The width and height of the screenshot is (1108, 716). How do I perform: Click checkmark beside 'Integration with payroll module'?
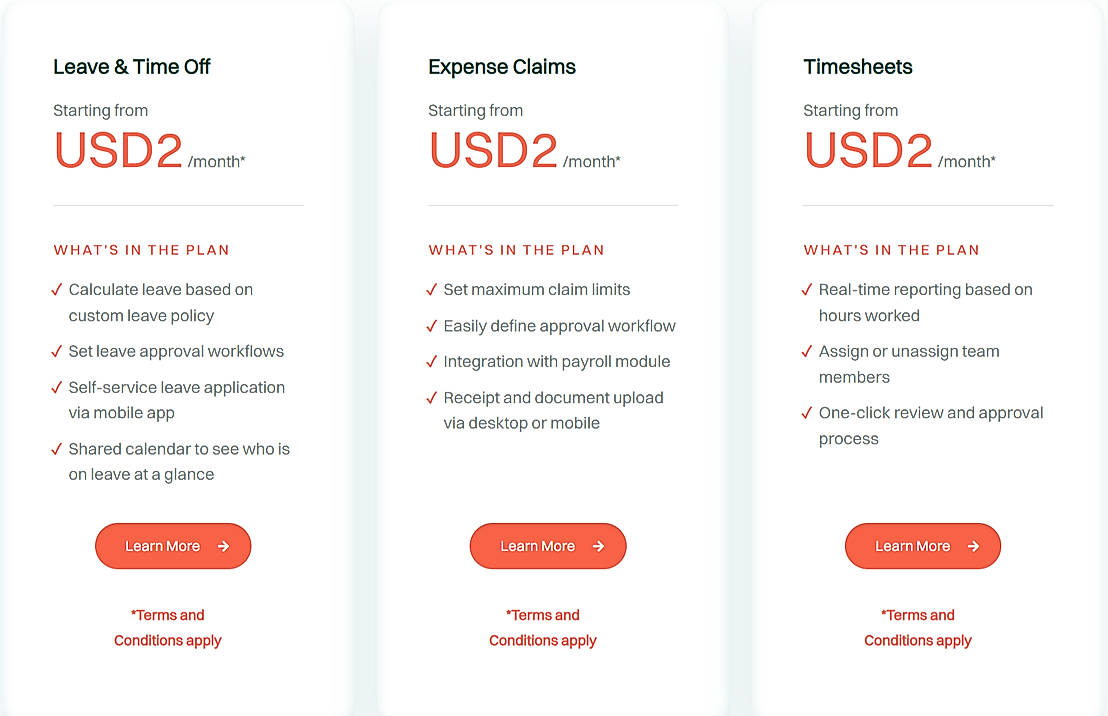(432, 362)
